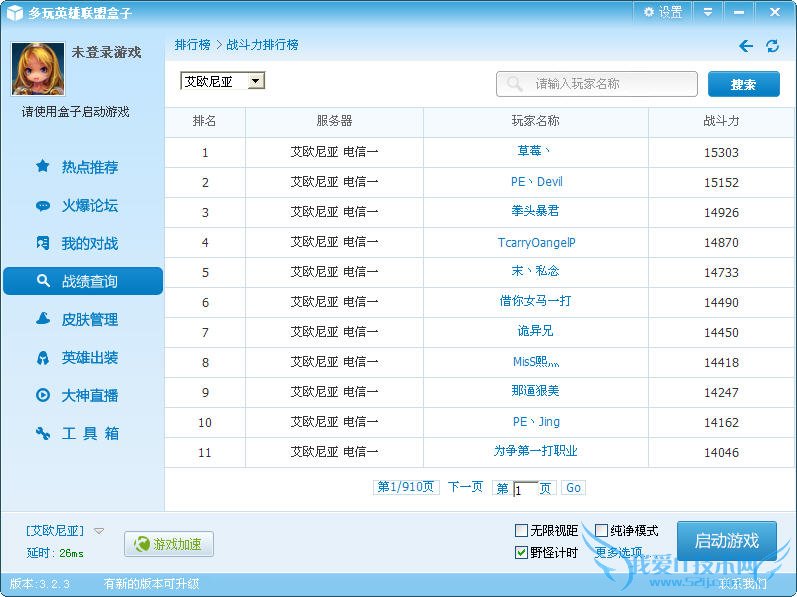This screenshot has width=797, height=597.
Task: Expand title bar dropdown menu arrow
Action: (x=708, y=12)
